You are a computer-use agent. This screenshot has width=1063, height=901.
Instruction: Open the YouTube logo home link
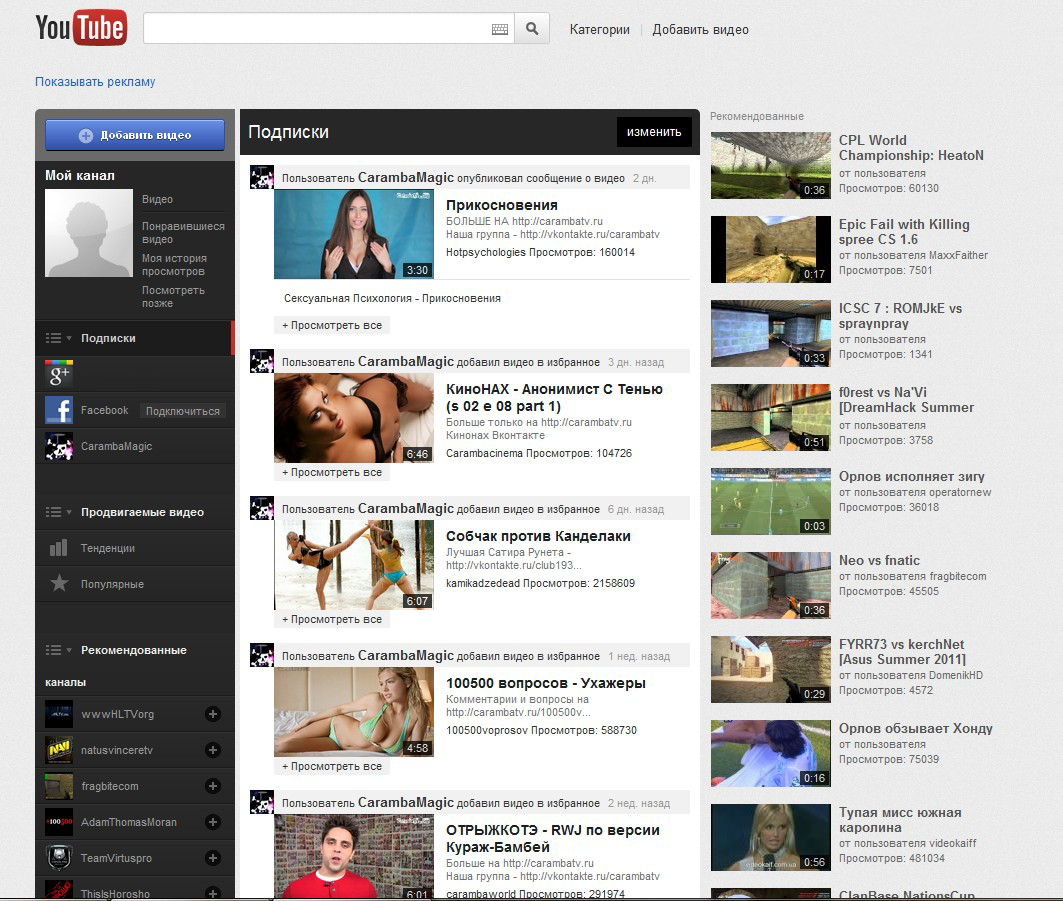pos(81,28)
